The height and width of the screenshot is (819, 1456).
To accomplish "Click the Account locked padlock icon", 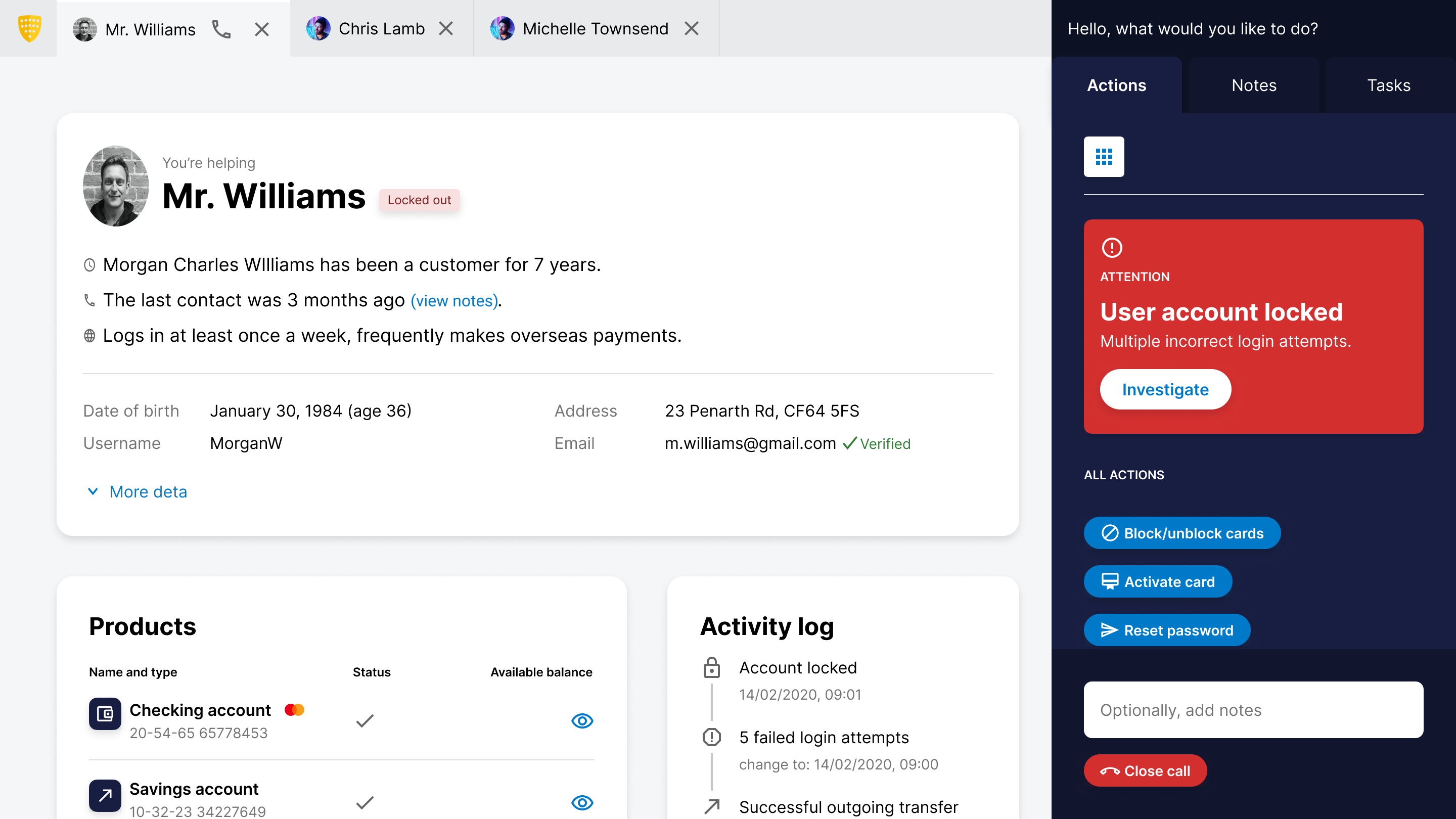I will click(712, 668).
